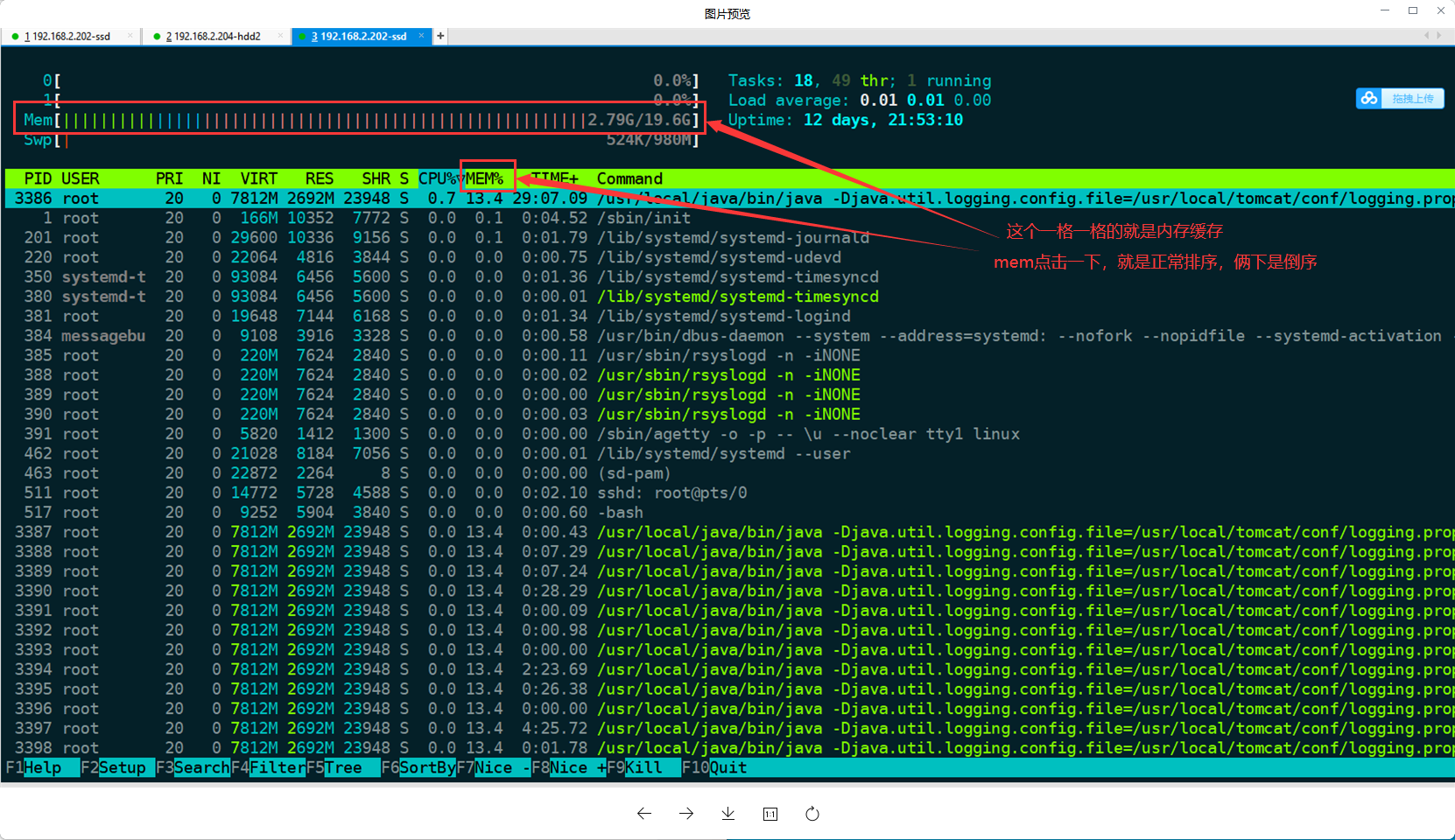This screenshot has height=840, width=1455.
Task: Click the Swp usage meter
Action: click(362, 140)
